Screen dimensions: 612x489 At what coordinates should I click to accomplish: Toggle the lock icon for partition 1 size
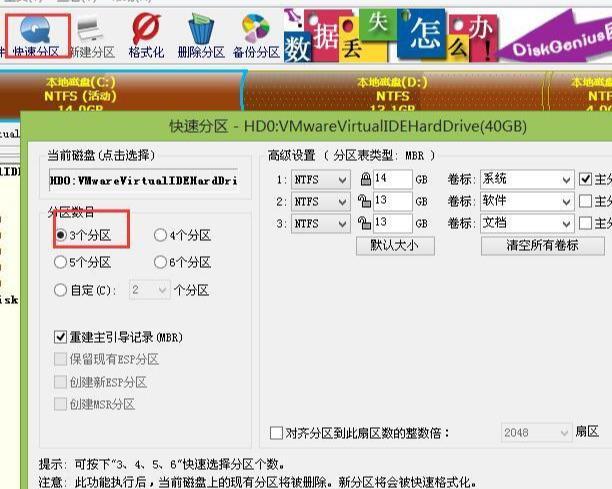(x=365, y=179)
